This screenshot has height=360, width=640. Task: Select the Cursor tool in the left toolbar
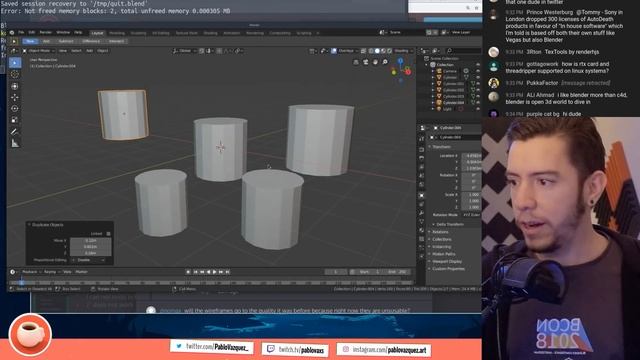pos(15,74)
